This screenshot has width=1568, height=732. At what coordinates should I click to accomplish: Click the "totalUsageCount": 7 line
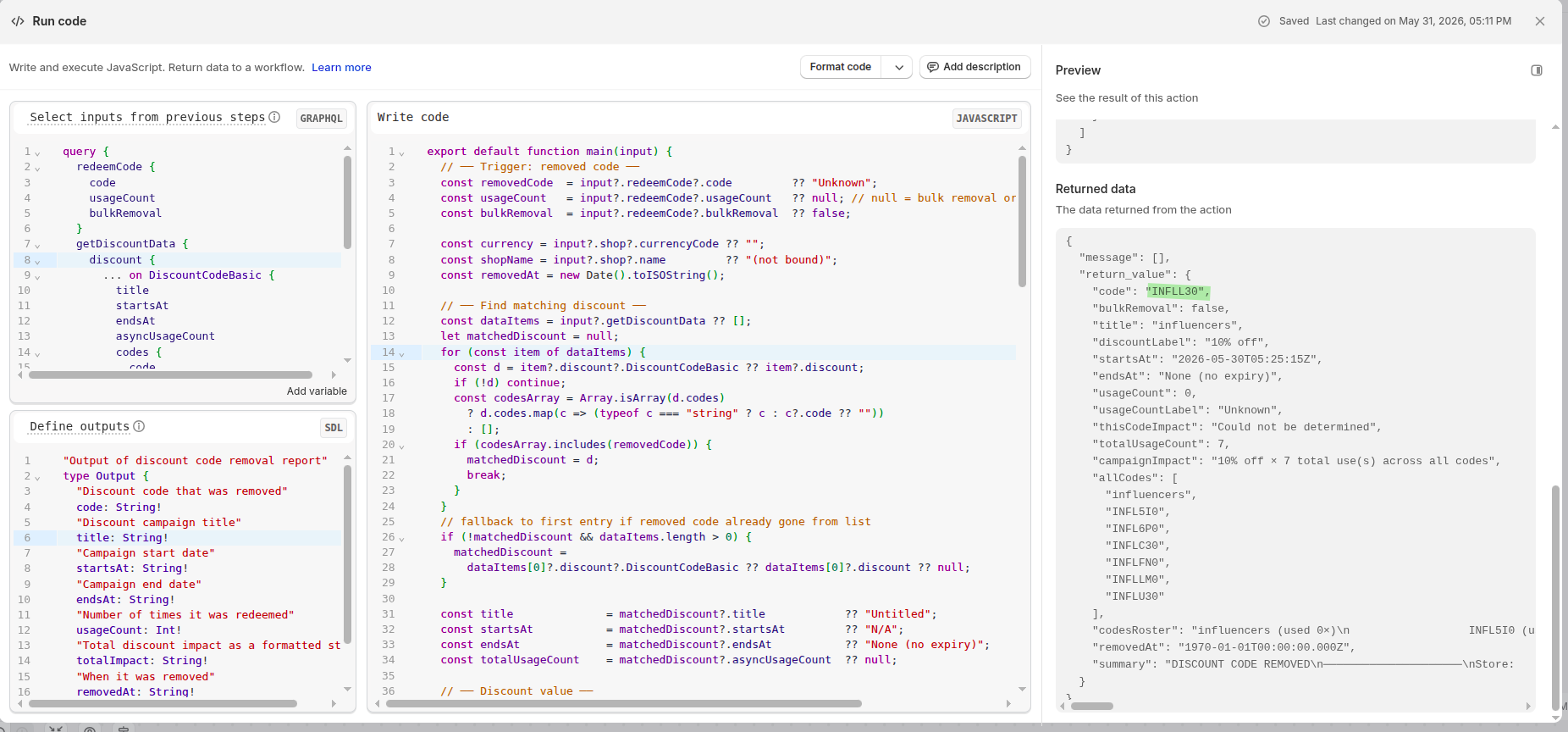coord(1161,444)
